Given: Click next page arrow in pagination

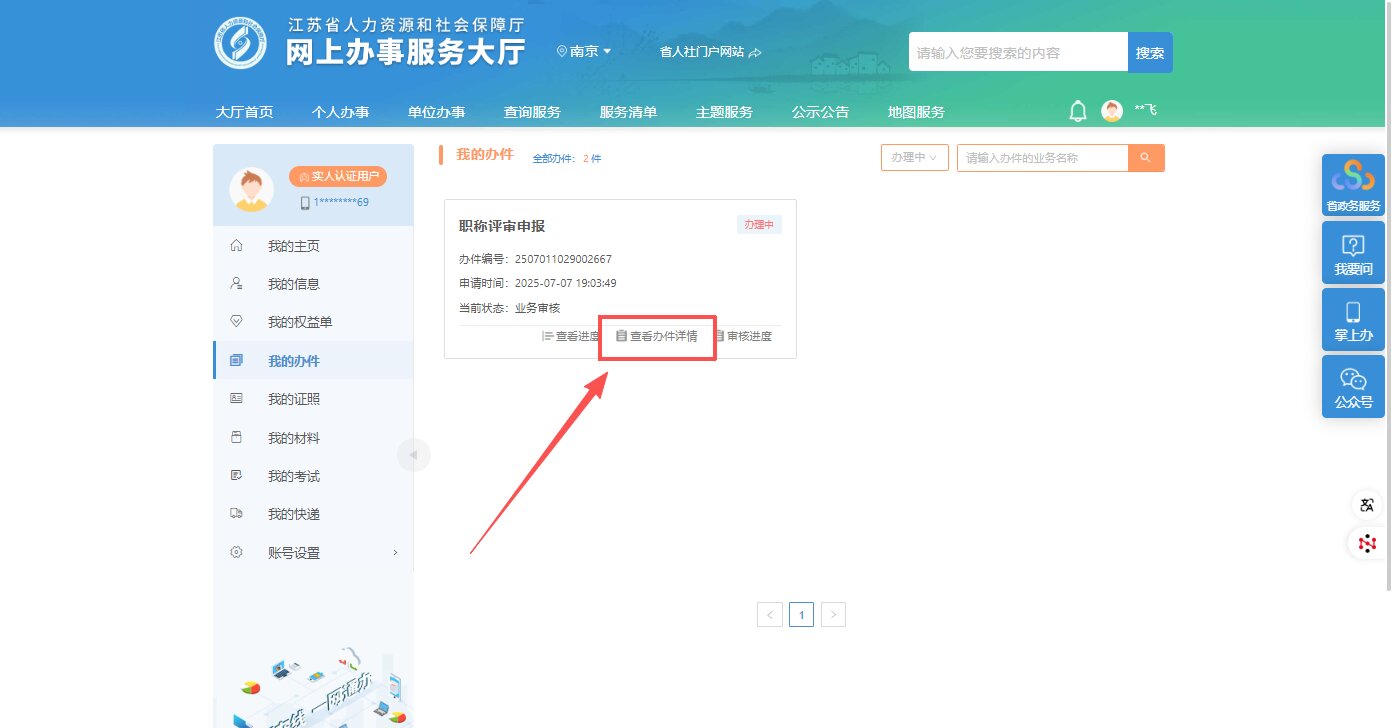Looking at the screenshot, I should pyautogui.click(x=833, y=614).
